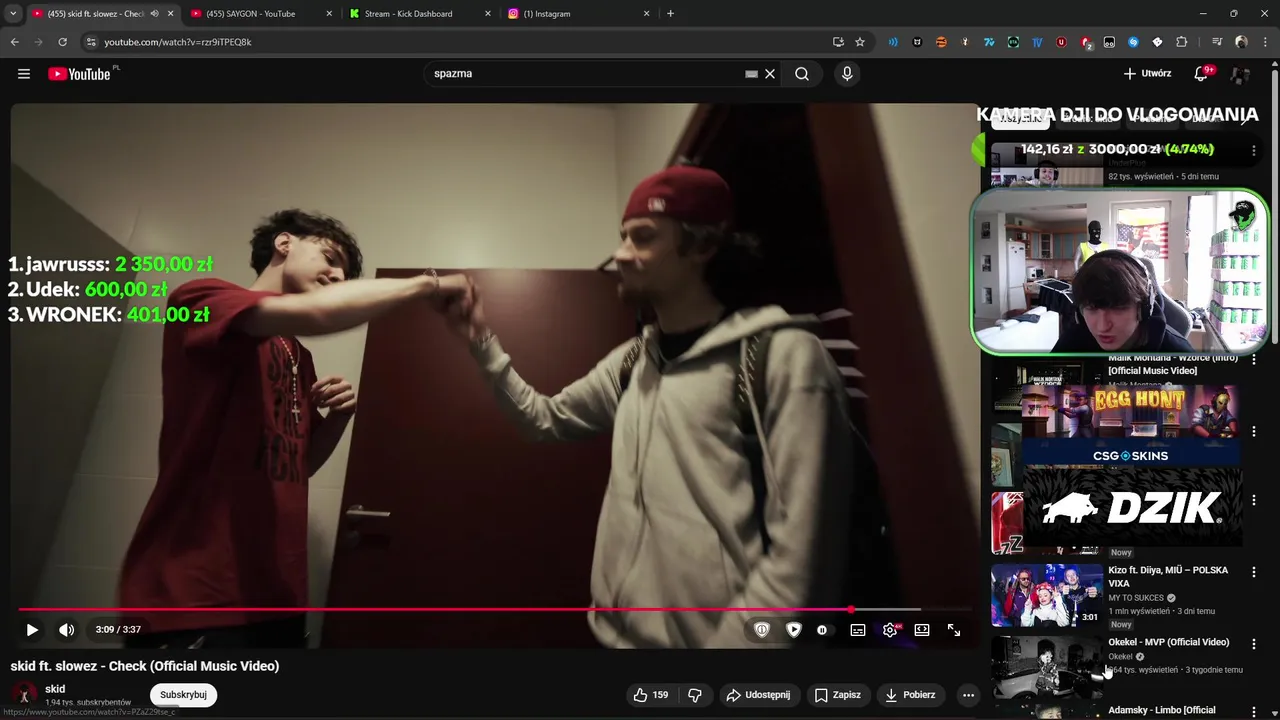Switch to theater mode view
The image size is (1280, 720).
pos(922,630)
